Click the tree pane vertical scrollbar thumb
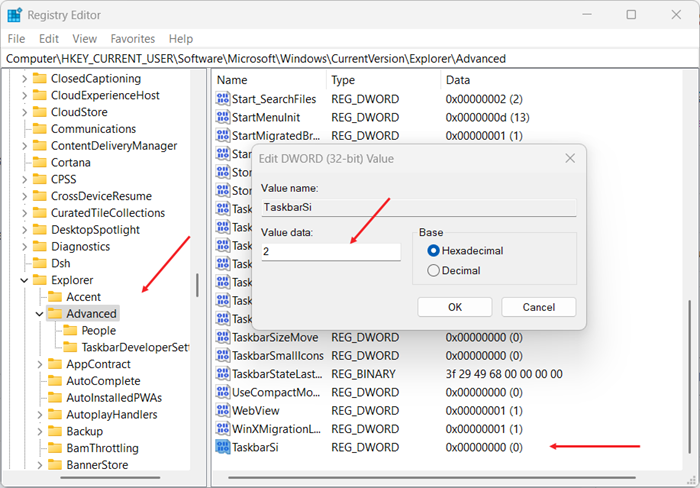This screenshot has height=488, width=700. 197,285
